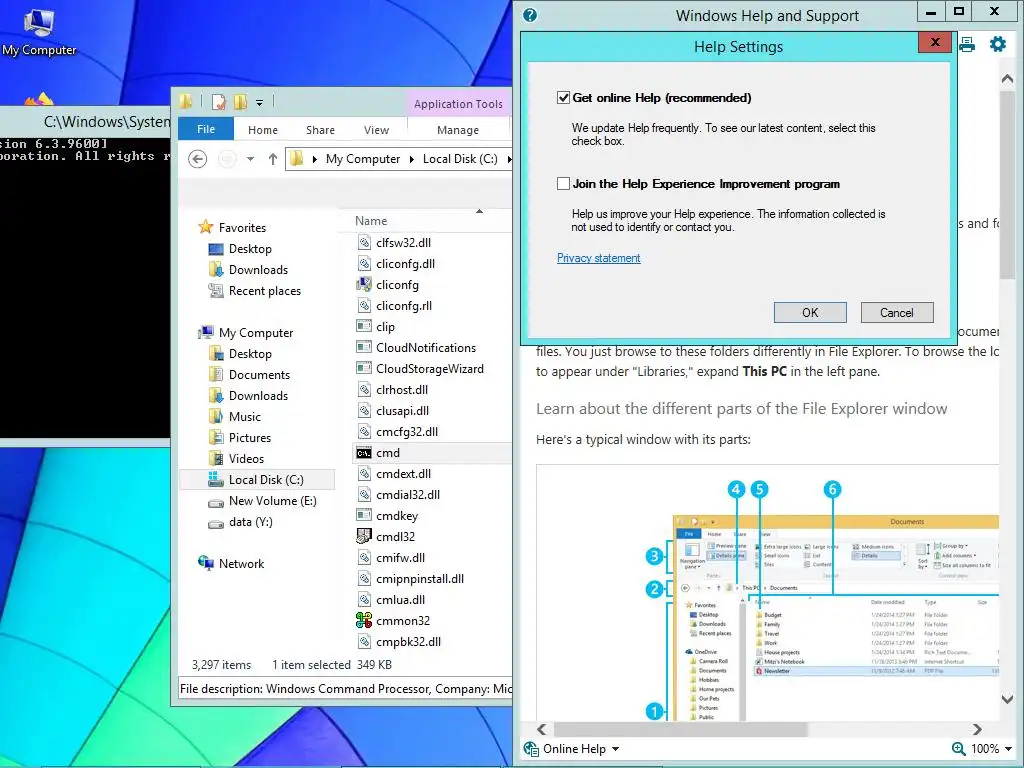Screen dimensions: 1024x768
Task: Open the Manage ribbon tab
Action: coord(458,130)
